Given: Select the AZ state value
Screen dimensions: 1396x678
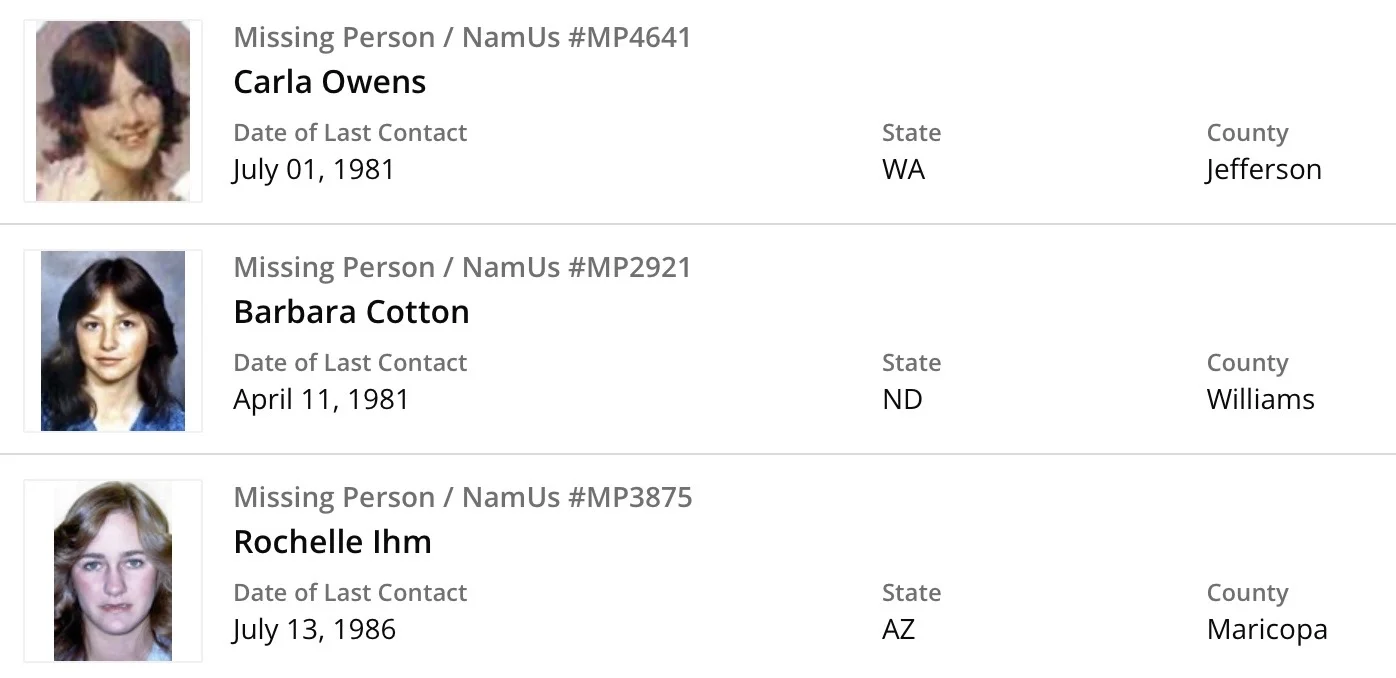Looking at the screenshot, I should point(898,629).
